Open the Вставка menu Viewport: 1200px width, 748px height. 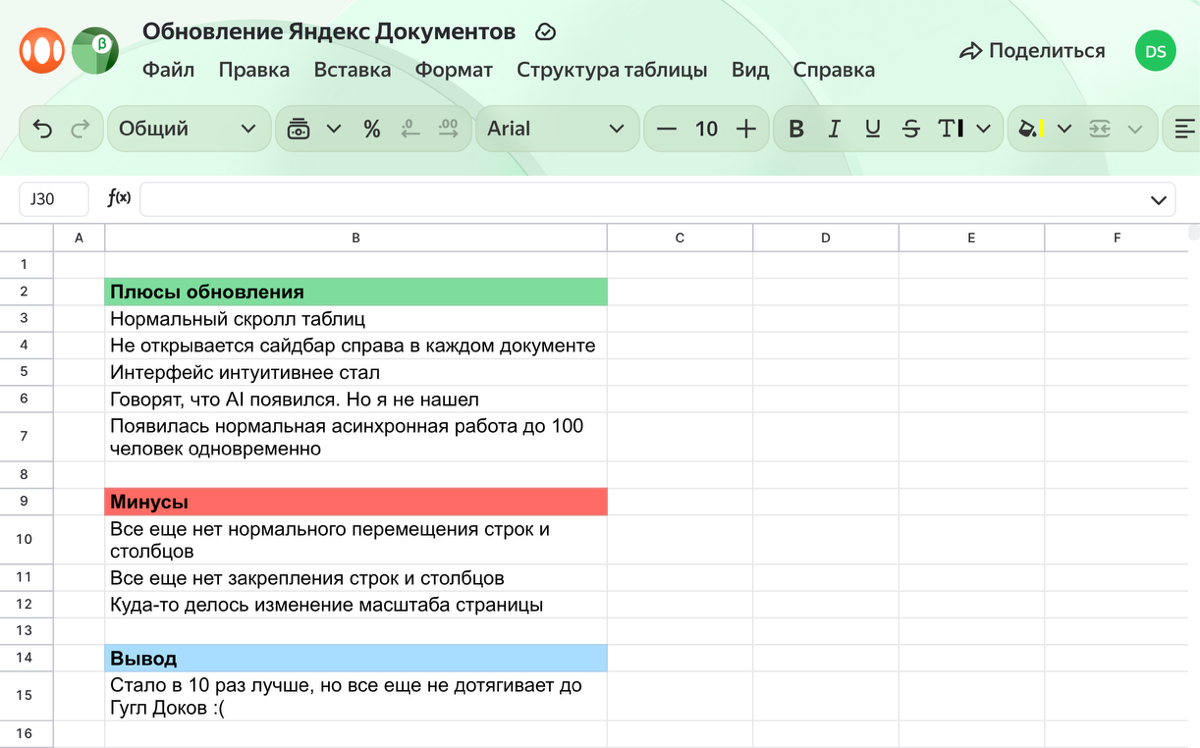pos(352,70)
